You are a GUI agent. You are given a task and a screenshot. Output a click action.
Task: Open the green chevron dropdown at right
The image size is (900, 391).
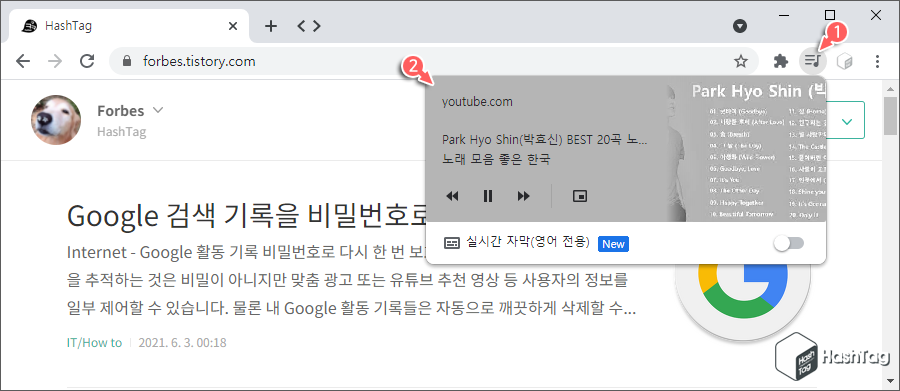click(x=847, y=121)
